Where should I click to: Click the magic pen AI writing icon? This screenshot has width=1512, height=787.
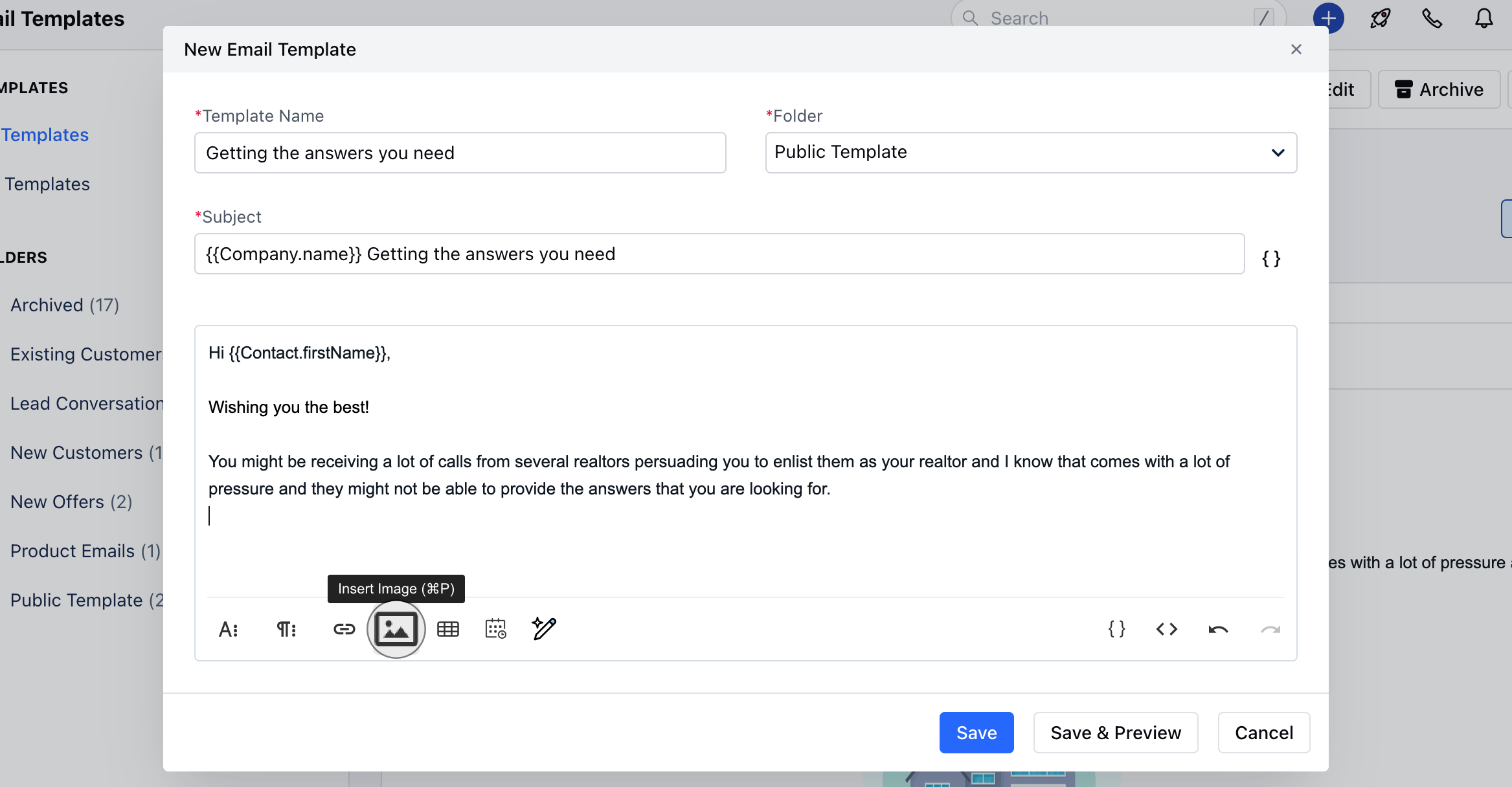coord(544,628)
